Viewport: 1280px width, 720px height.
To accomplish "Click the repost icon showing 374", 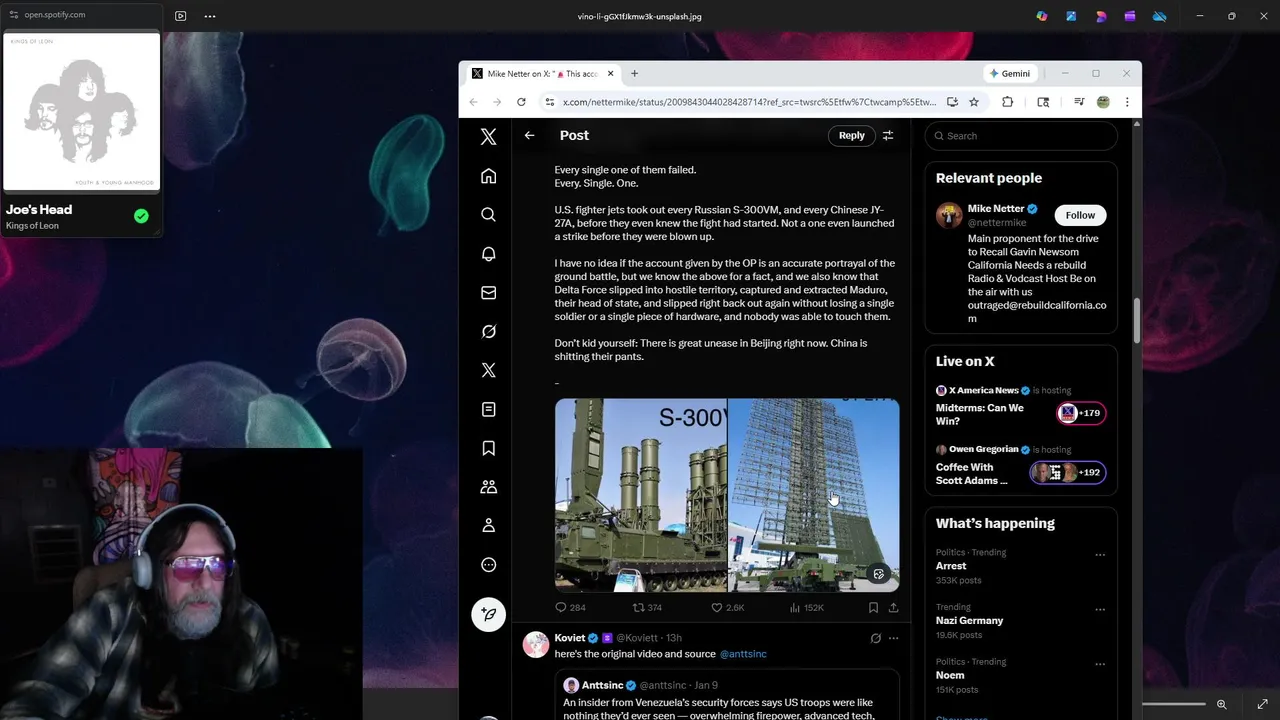I will coord(647,607).
